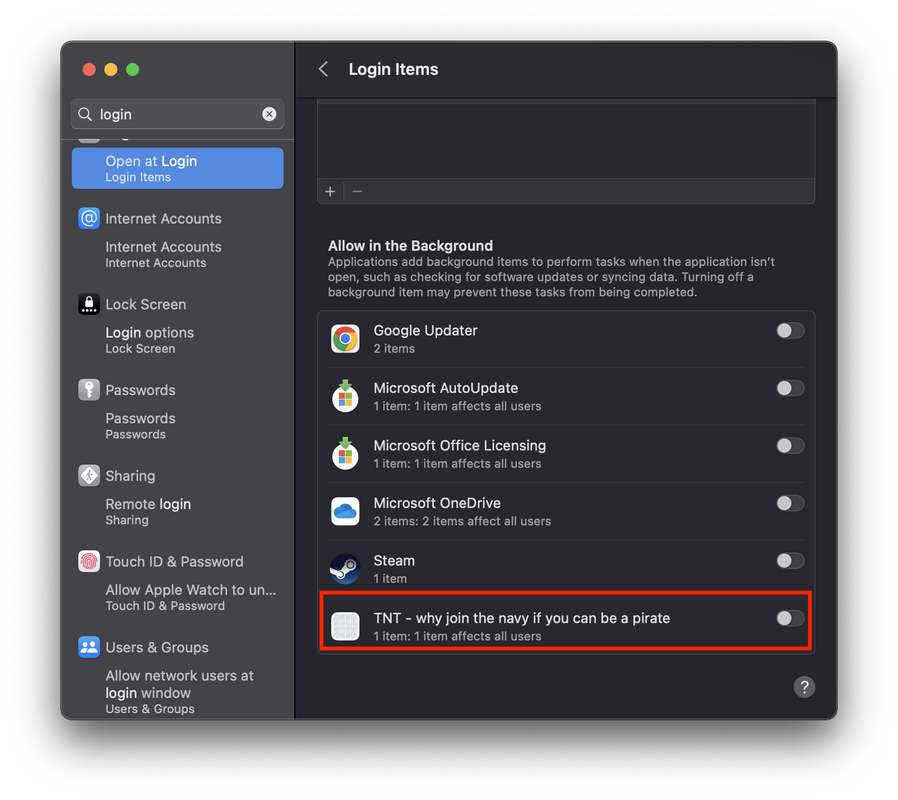Click the Google Updater Chrome icon
The width and height of the screenshot is (898, 800).
(345, 338)
